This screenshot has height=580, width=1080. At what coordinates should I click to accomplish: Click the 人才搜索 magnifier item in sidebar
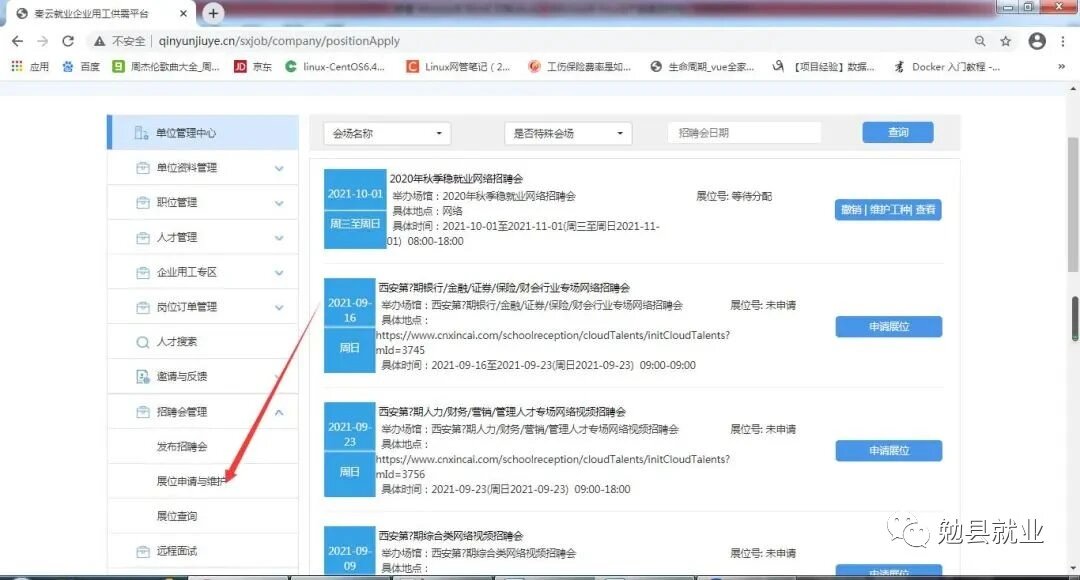point(176,342)
